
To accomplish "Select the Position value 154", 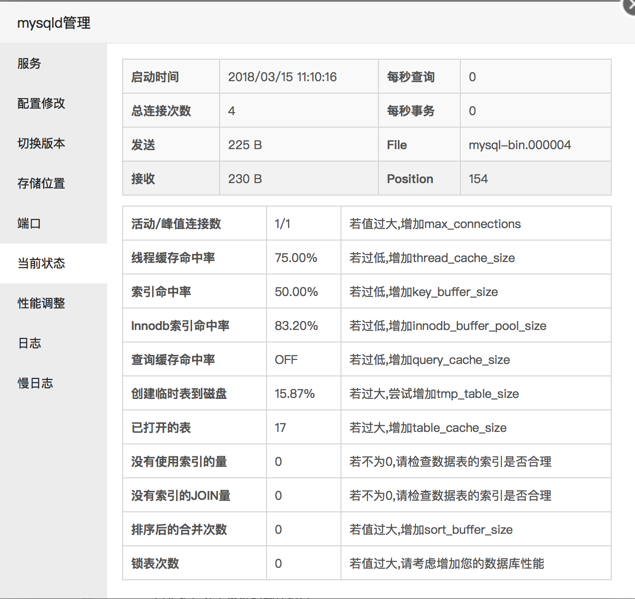I will pyautogui.click(x=478, y=179).
